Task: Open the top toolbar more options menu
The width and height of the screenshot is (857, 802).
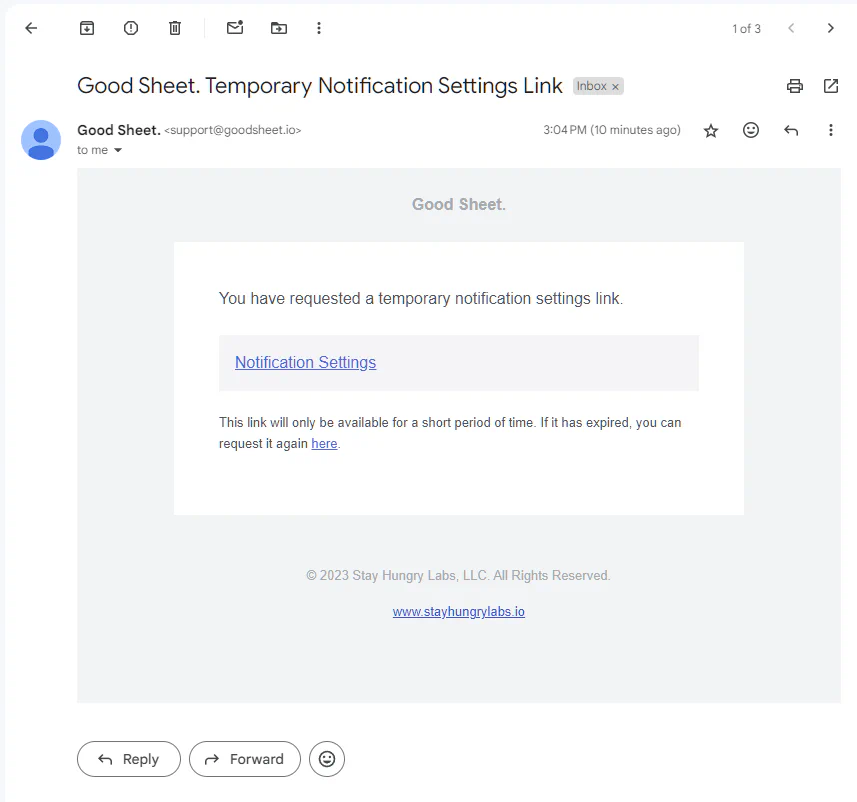Action: coord(319,28)
